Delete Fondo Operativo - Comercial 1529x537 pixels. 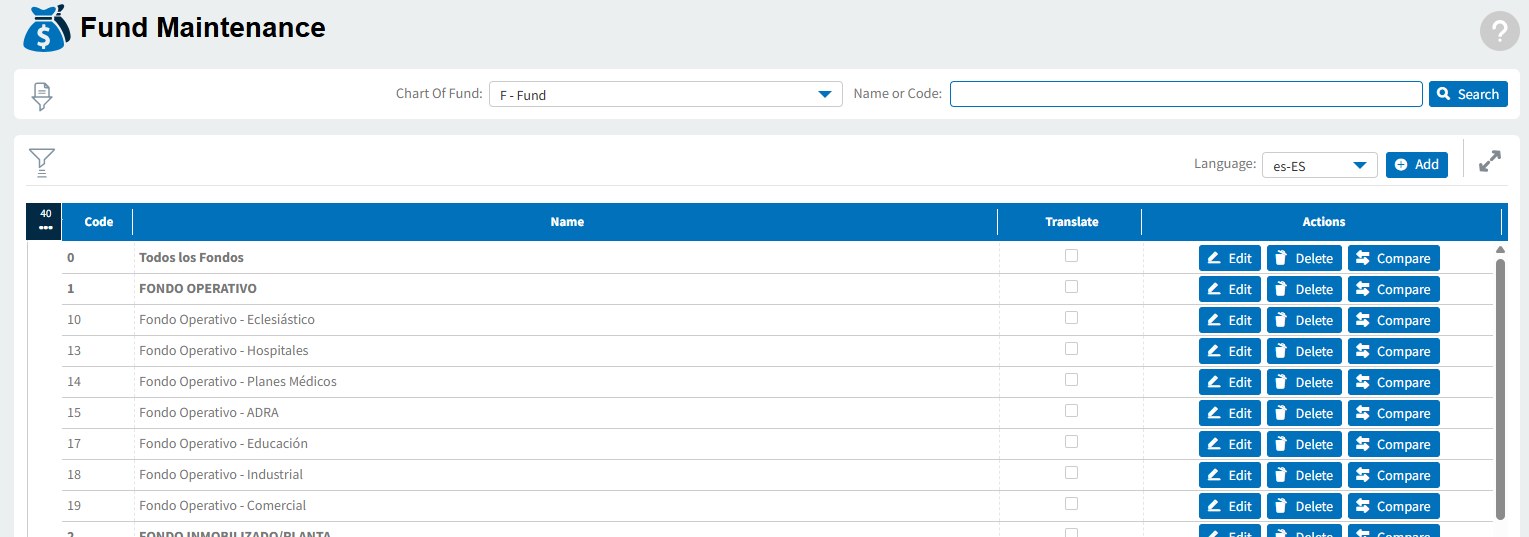pos(1305,506)
